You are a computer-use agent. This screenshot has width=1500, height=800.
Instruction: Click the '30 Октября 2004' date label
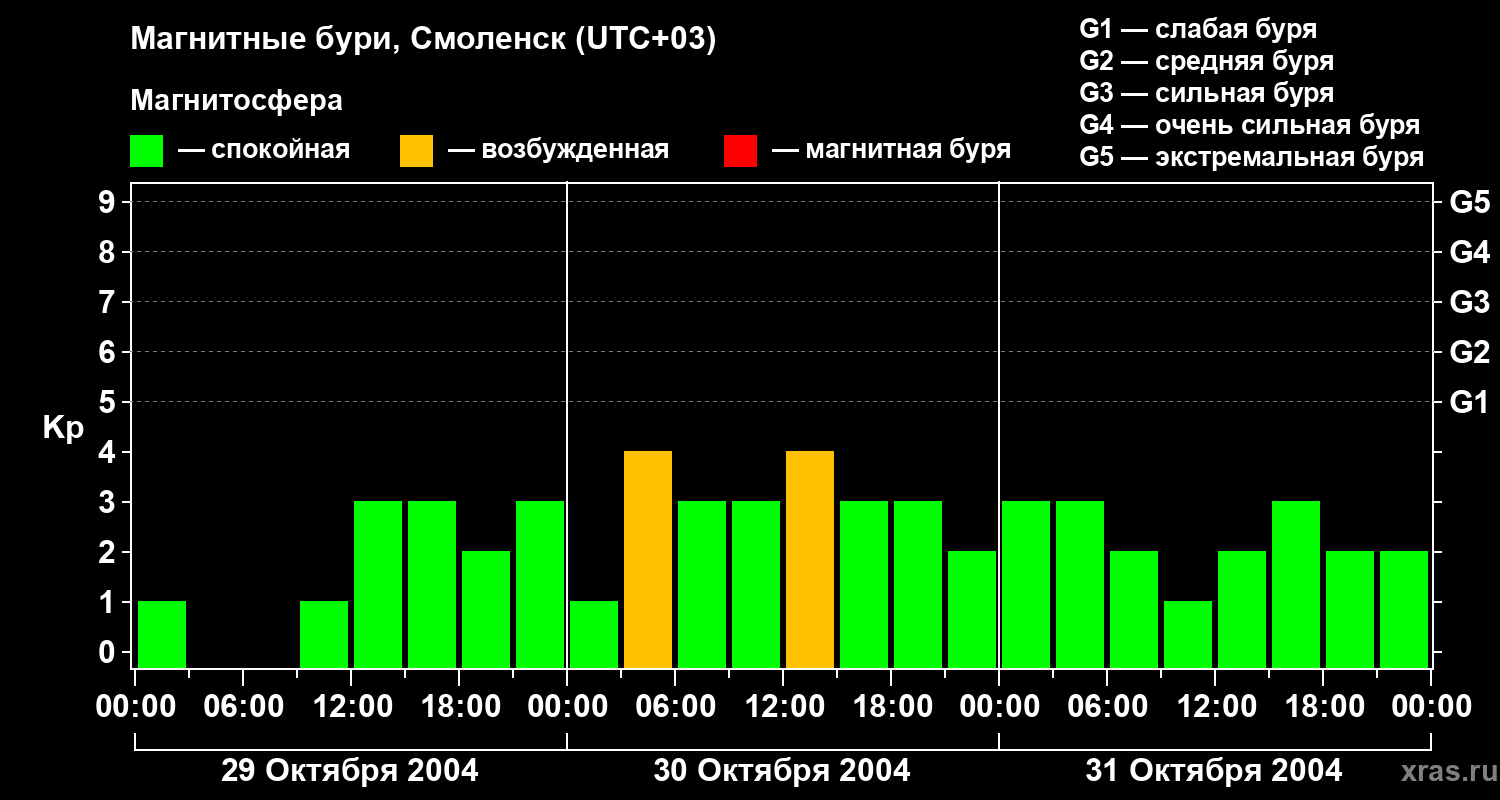(x=782, y=770)
